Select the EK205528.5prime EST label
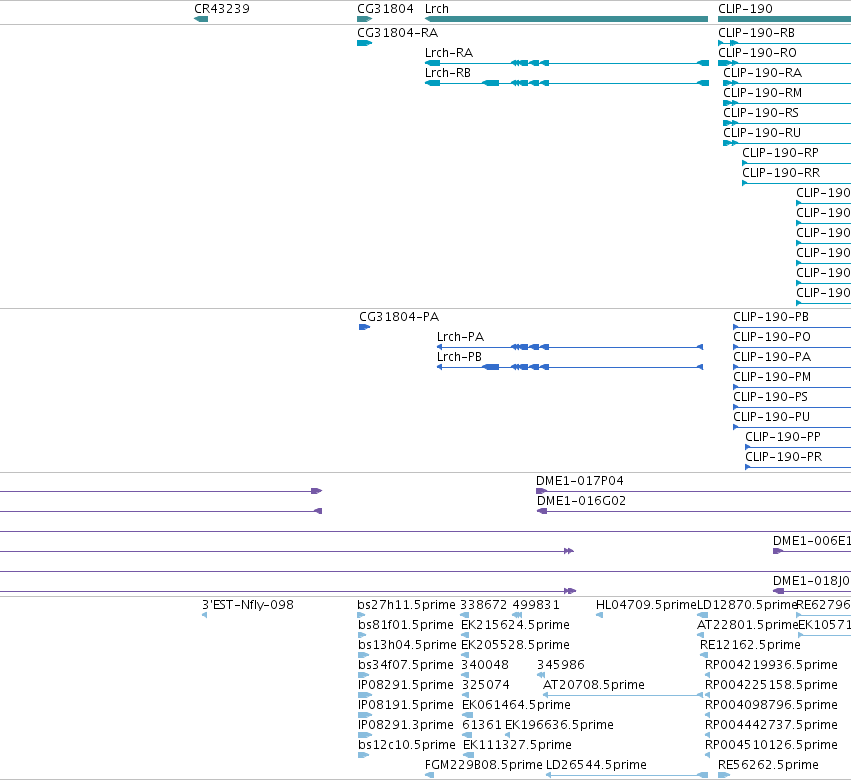 click(x=515, y=645)
